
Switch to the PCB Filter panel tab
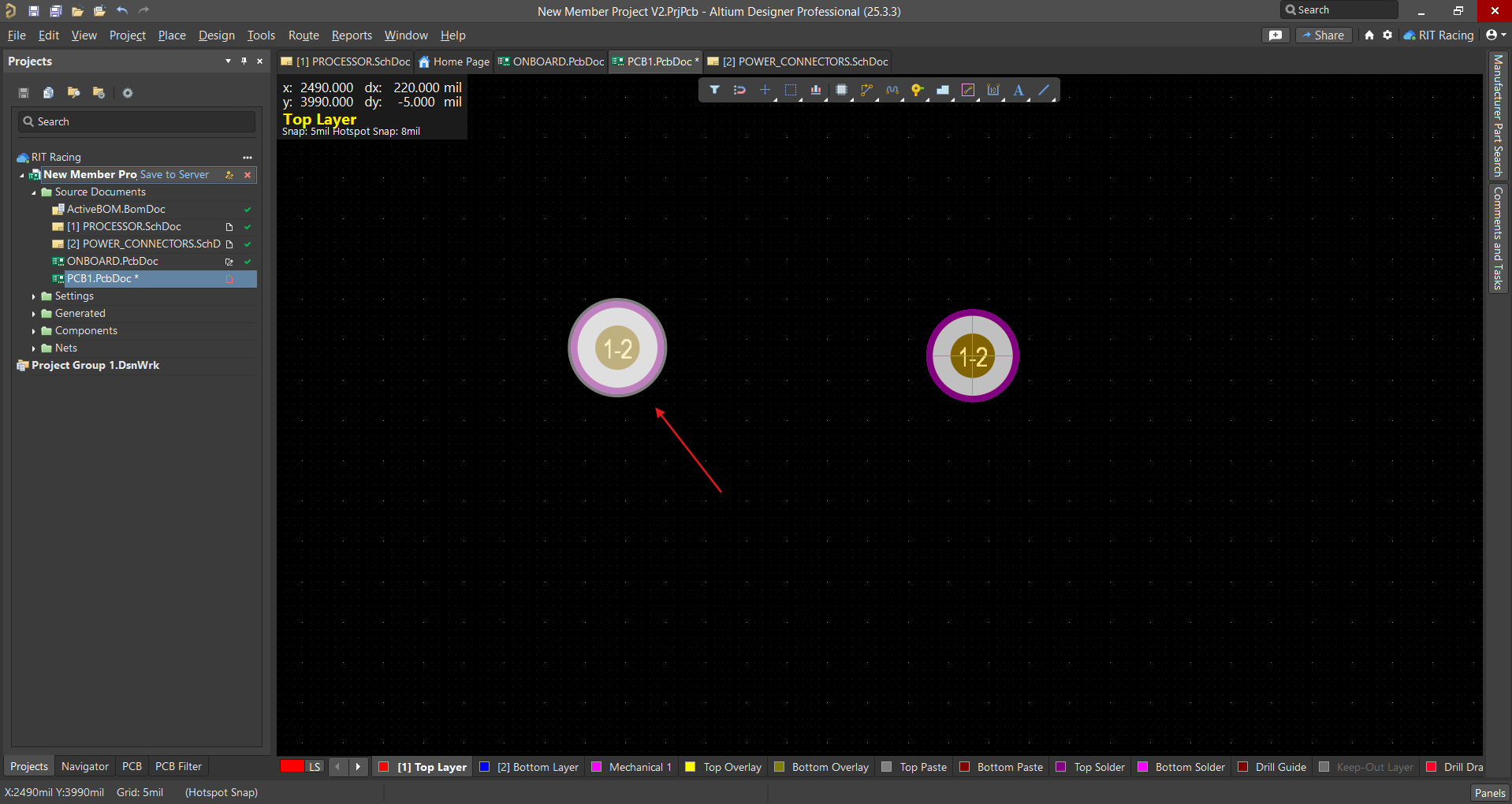[x=178, y=766]
